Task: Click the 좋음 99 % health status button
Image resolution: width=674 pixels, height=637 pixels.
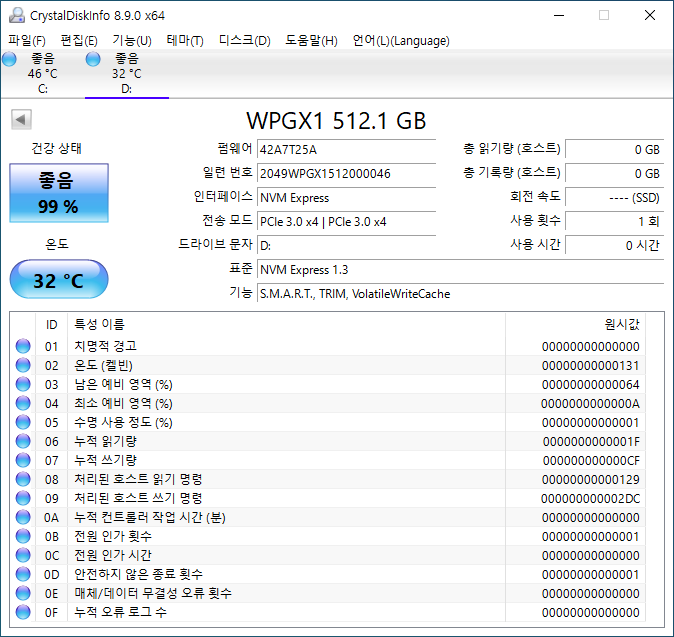Action: click(58, 193)
